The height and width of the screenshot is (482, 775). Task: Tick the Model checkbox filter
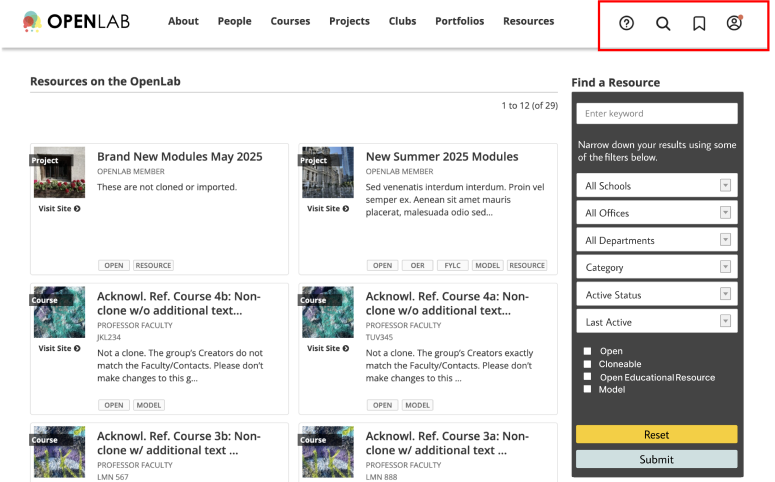tap(588, 390)
